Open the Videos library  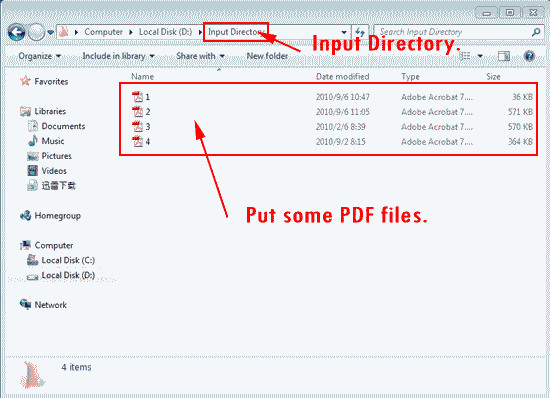tap(54, 171)
